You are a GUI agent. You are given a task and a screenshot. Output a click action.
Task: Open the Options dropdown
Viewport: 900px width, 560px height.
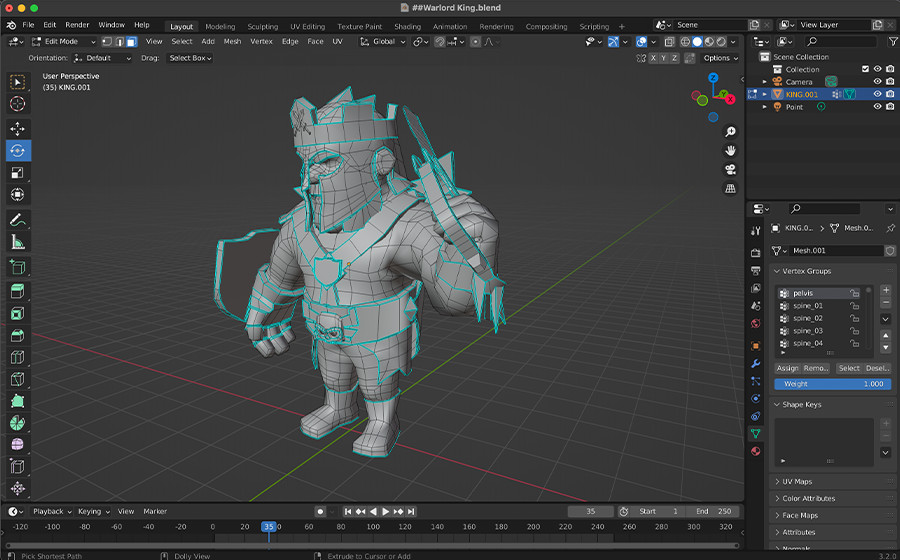pos(720,58)
